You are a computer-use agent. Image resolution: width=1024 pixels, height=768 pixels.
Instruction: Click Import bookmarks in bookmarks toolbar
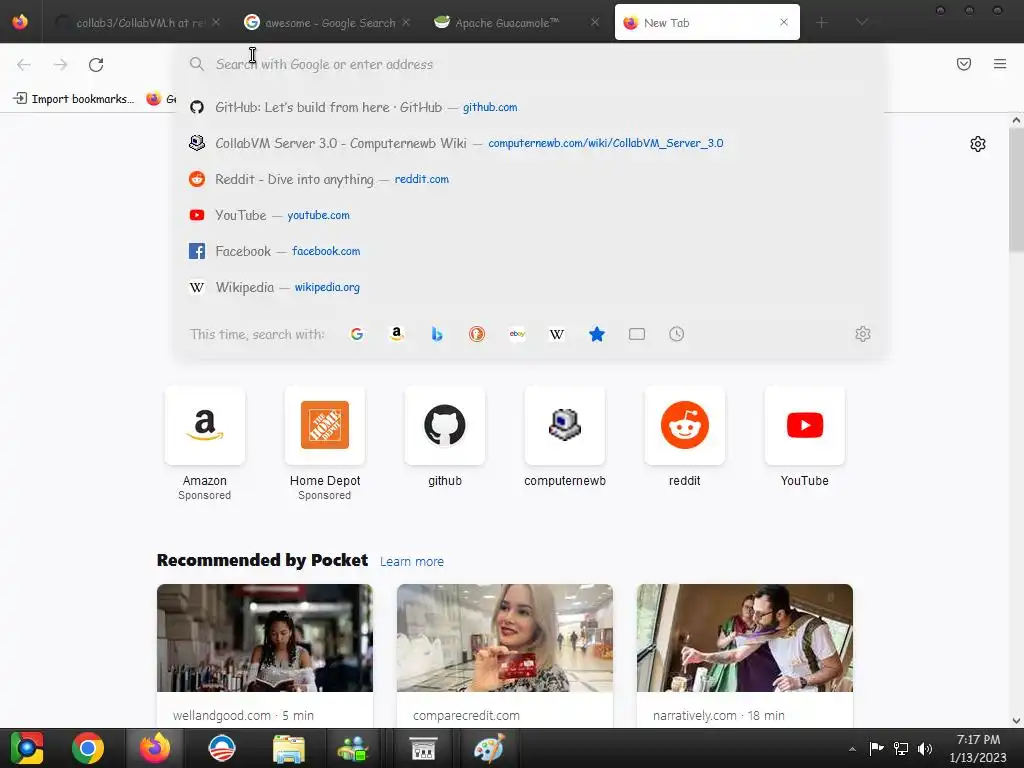[x=73, y=99]
